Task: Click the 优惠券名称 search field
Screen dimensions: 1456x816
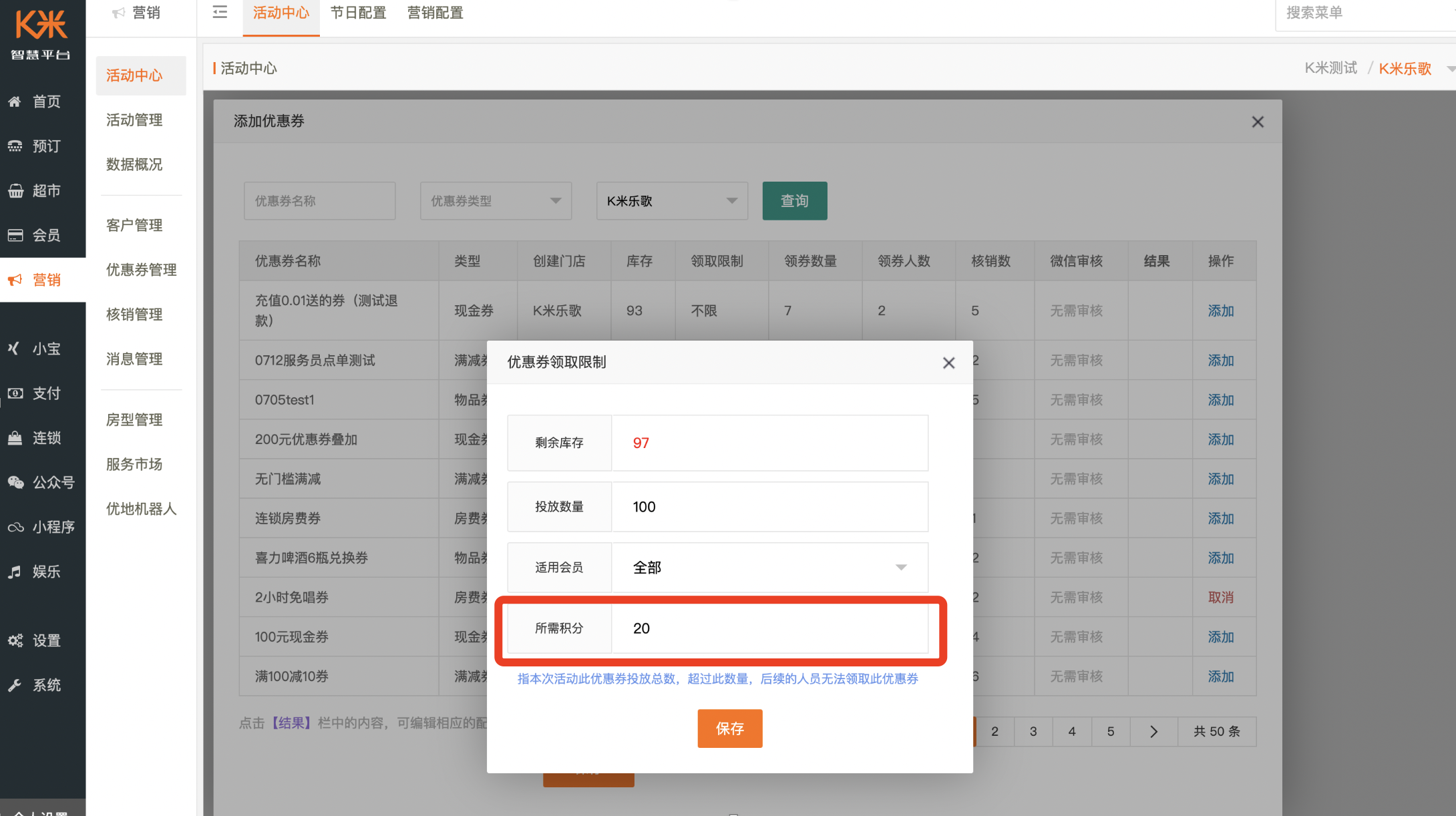Action: point(320,201)
